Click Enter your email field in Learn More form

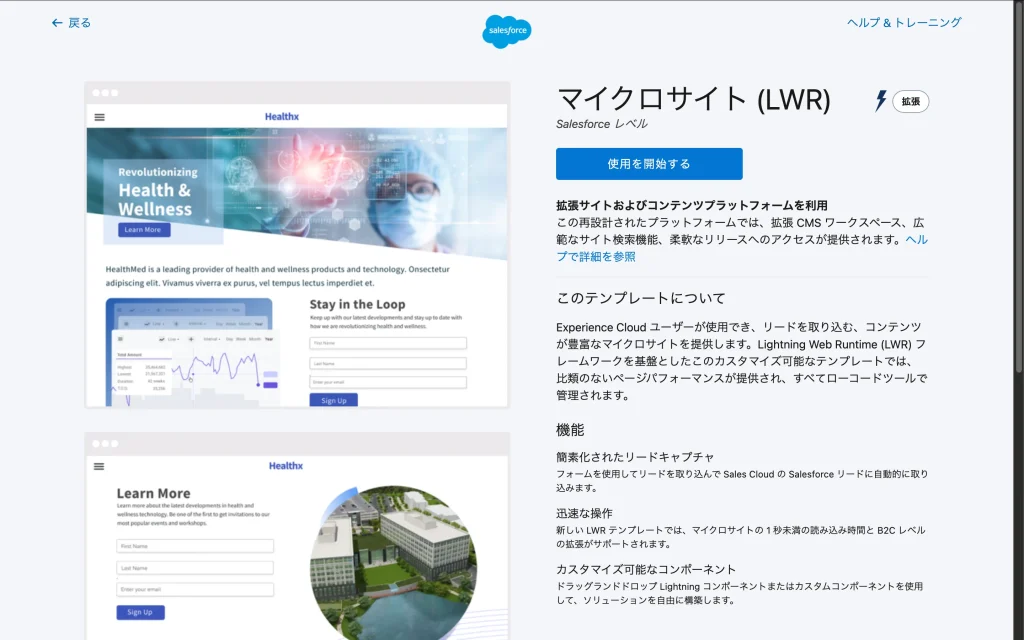point(195,590)
